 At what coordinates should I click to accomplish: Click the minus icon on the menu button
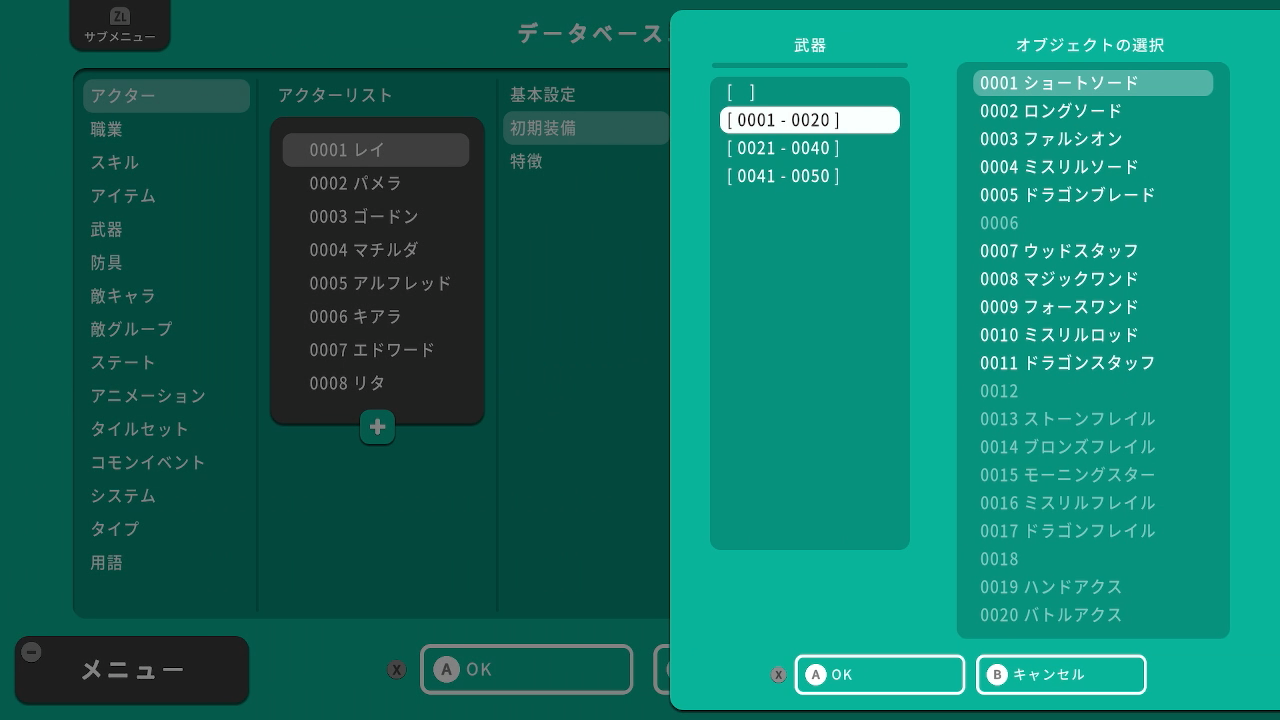tap(31, 652)
